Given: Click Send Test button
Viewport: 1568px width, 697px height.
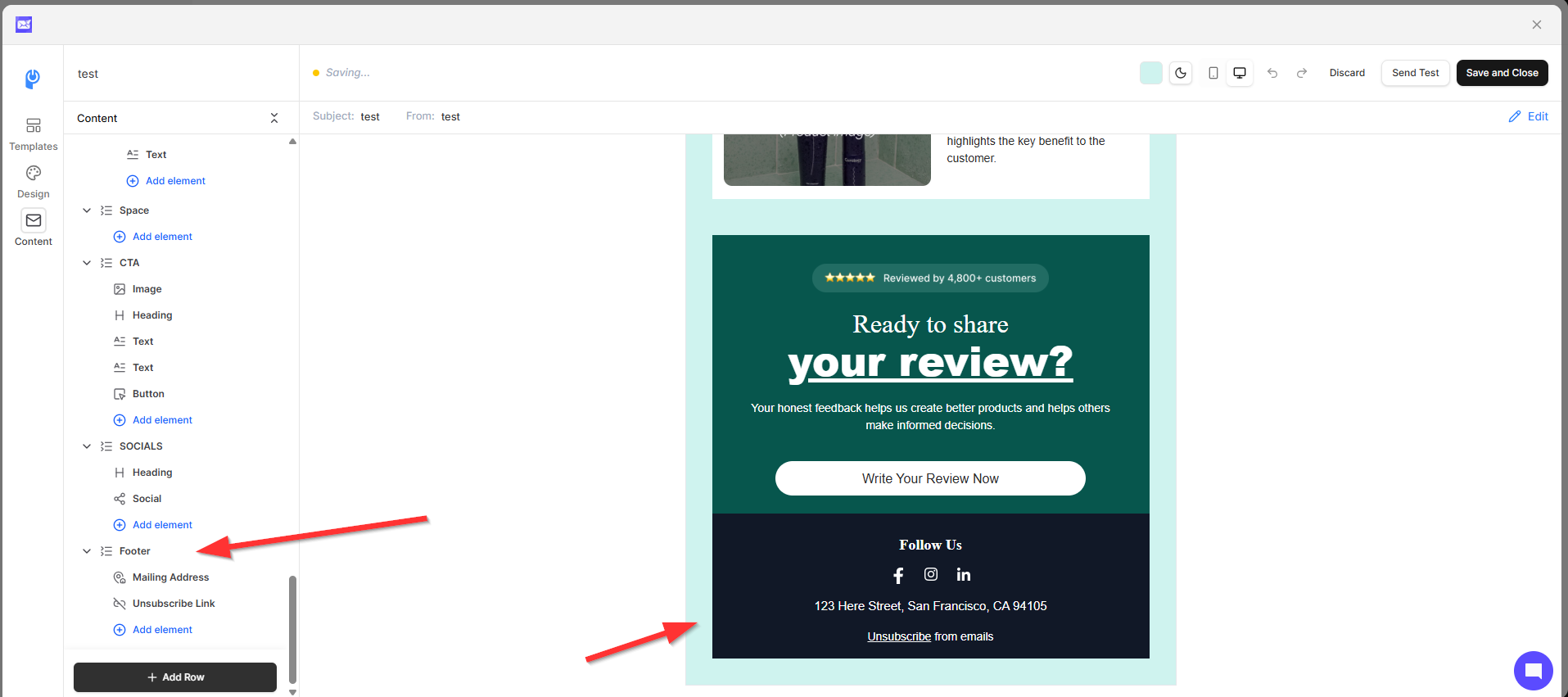Looking at the screenshot, I should pyautogui.click(x=1416, y=73).
